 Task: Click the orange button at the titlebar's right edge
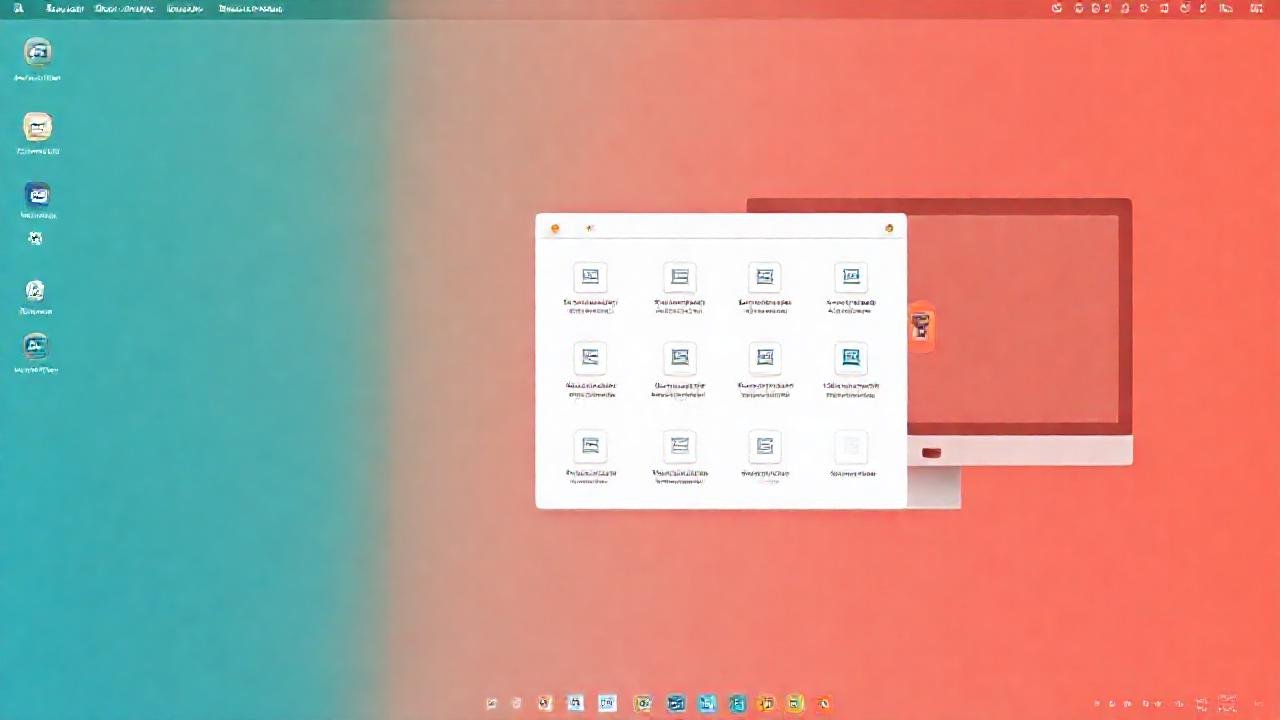point(888,228)
